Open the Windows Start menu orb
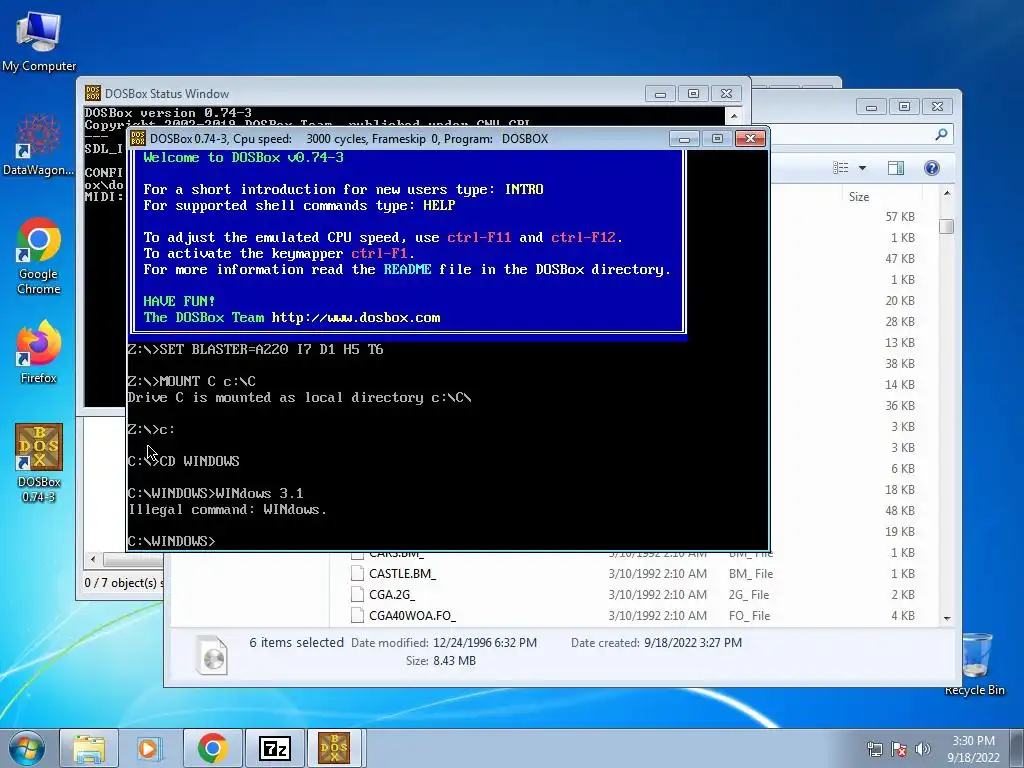The height and width of the screenshot is (768, 1024). [27, 748]
